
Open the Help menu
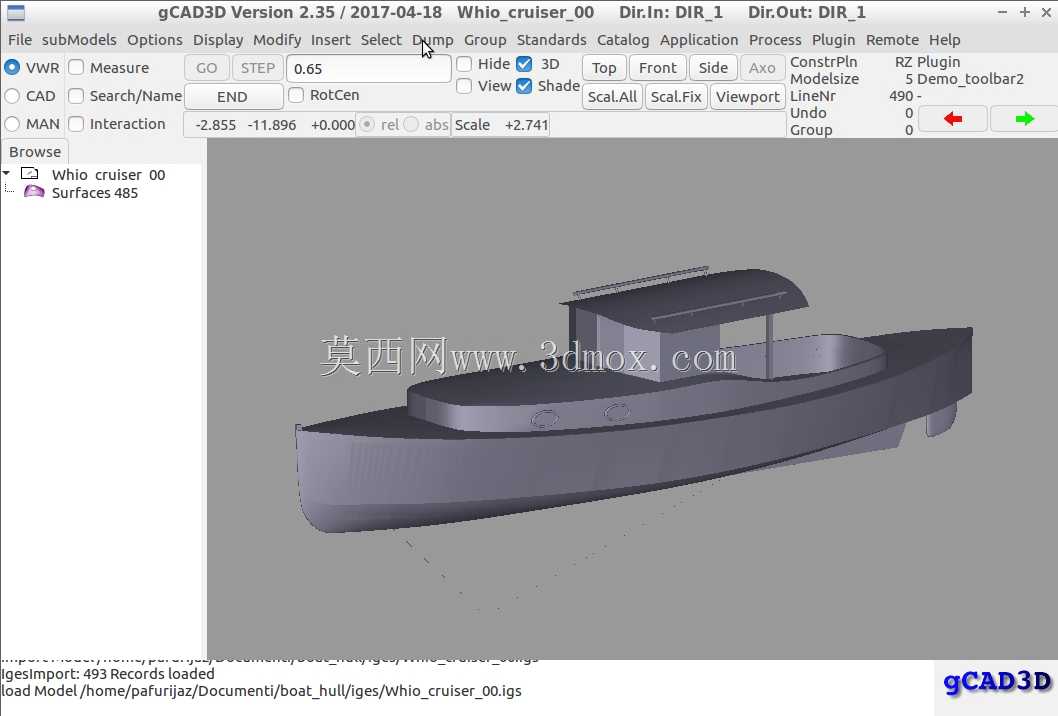point(945,40)
